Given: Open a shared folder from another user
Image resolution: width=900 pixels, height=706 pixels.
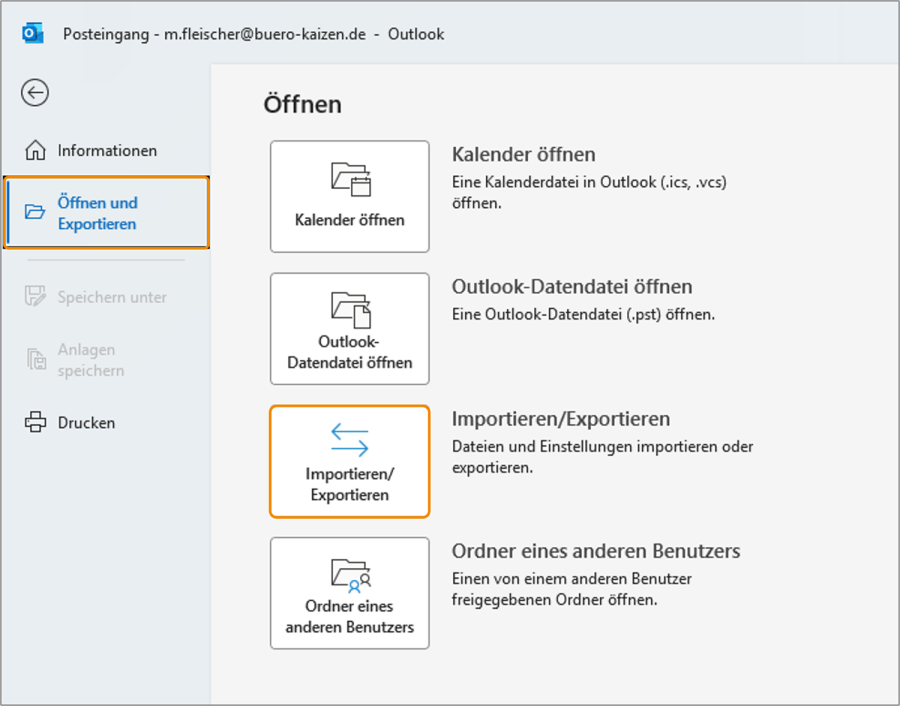Looking at the screenshot, I should (349, 593).
